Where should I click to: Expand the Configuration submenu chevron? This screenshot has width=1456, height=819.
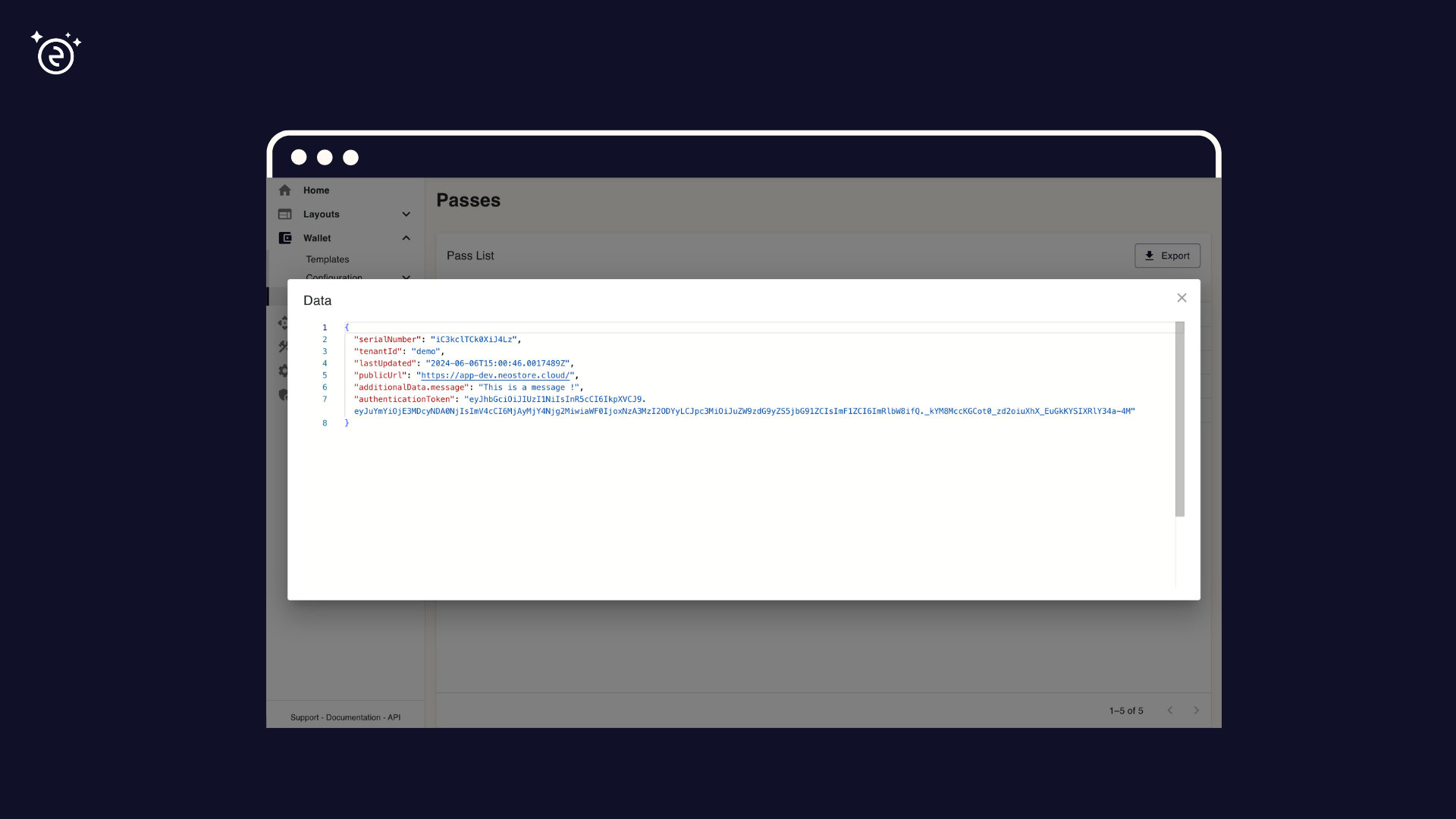(406, 277)
